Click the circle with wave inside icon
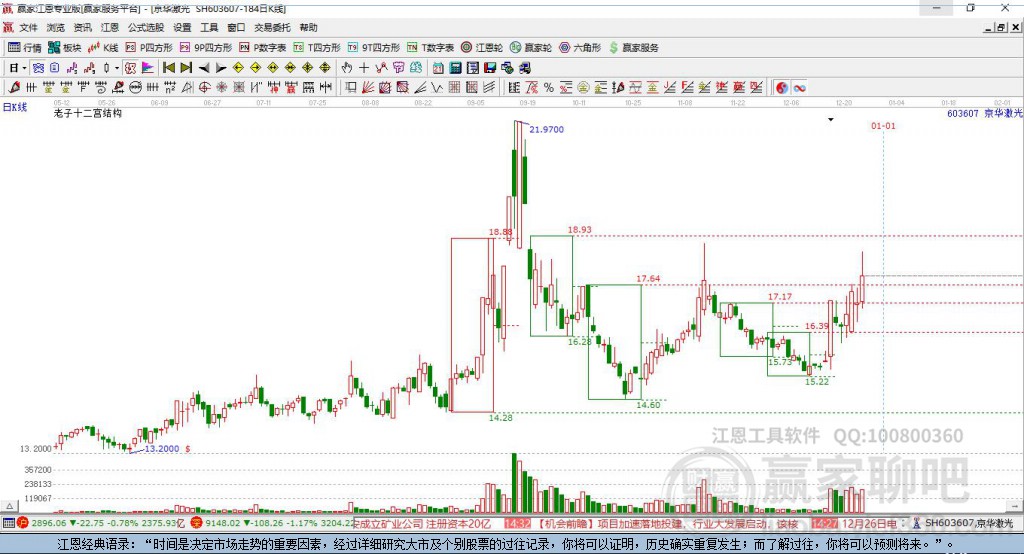 [x=135, y=88]
